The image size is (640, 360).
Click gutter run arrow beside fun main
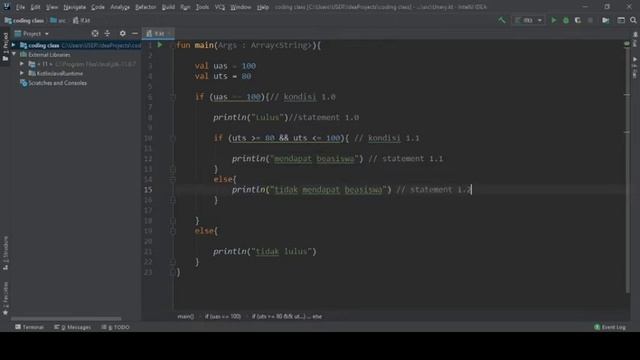click(x=160, y=45)
